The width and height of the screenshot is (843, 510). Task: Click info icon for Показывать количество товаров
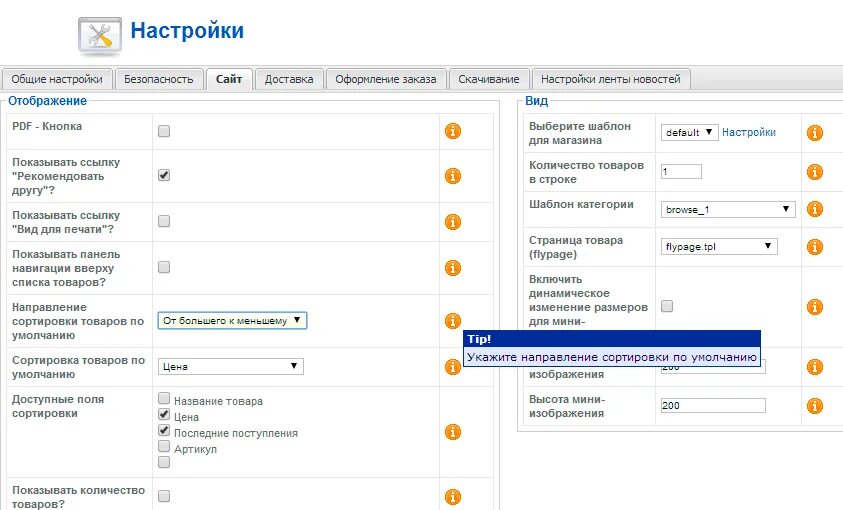click(x=453, y=497)
